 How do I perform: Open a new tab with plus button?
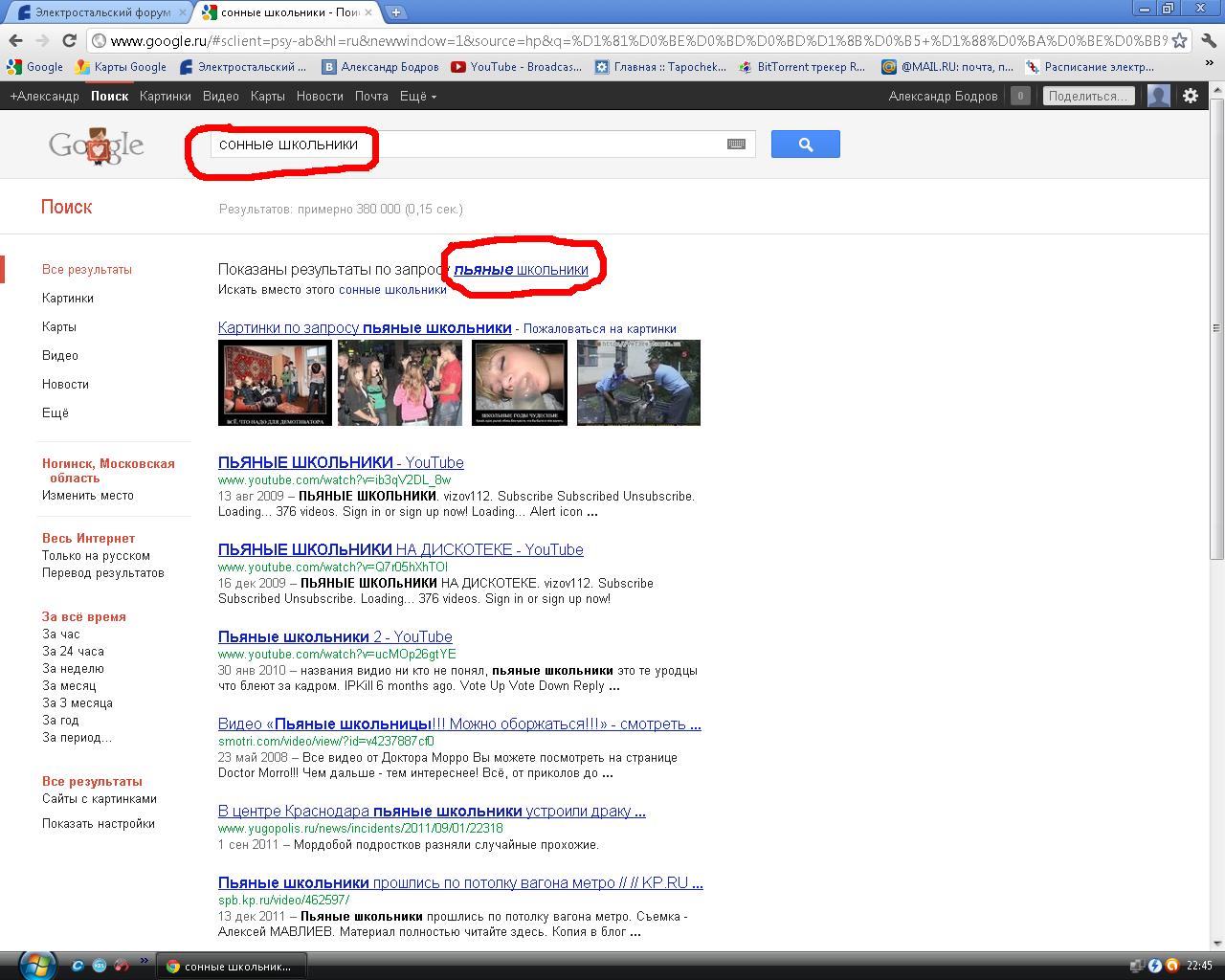(x=396, y=12)
